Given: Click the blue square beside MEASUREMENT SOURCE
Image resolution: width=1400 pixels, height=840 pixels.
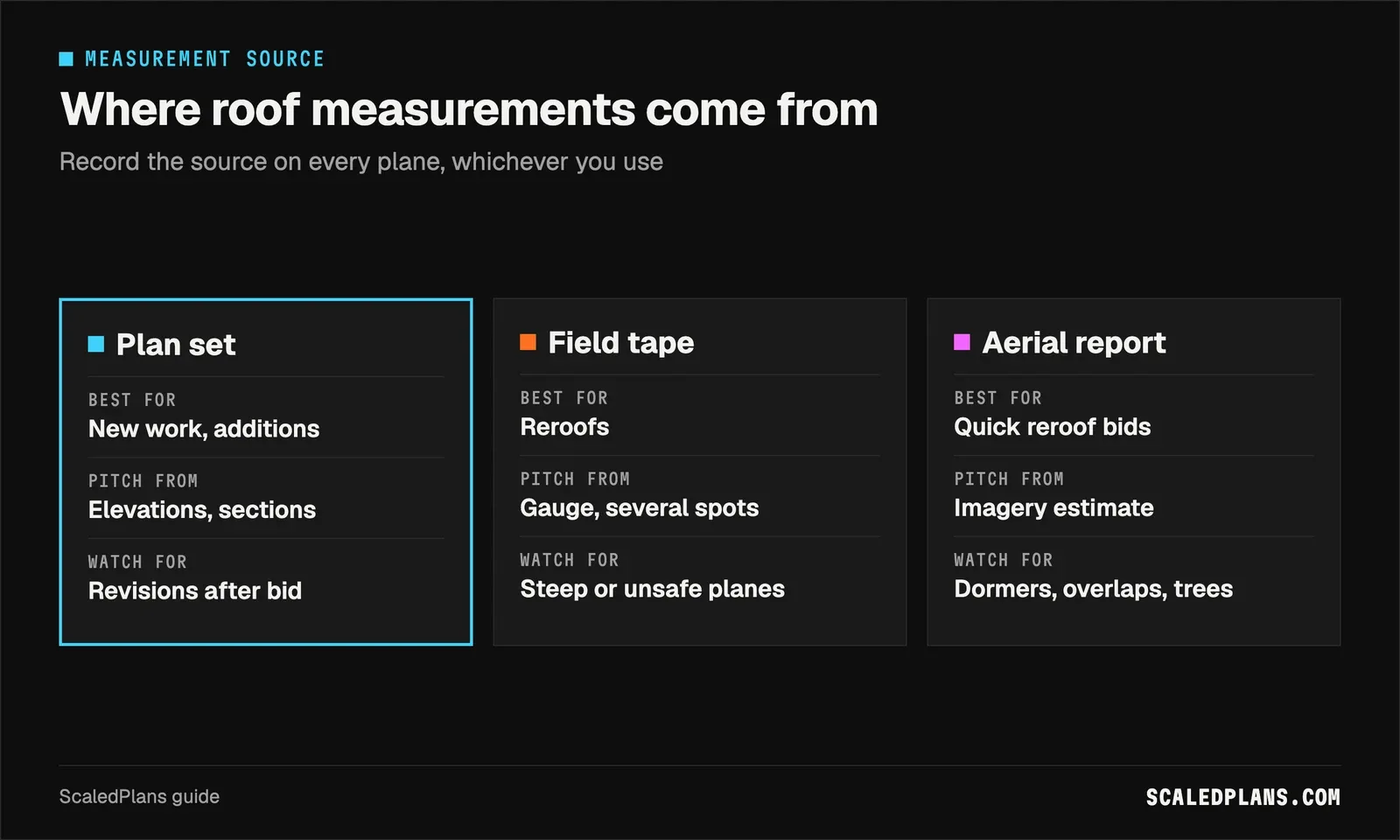Looking at the screenshot, I should point(66,59).
